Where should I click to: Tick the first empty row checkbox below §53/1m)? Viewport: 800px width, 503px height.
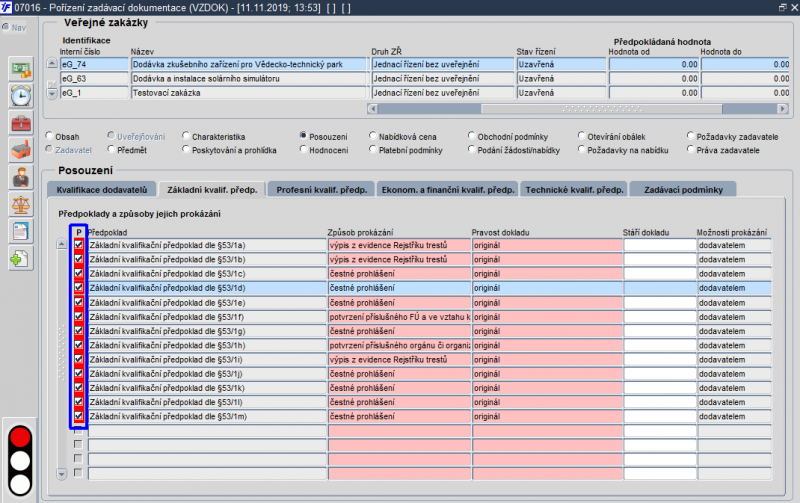pyautogui.click(x=78, y=431)
